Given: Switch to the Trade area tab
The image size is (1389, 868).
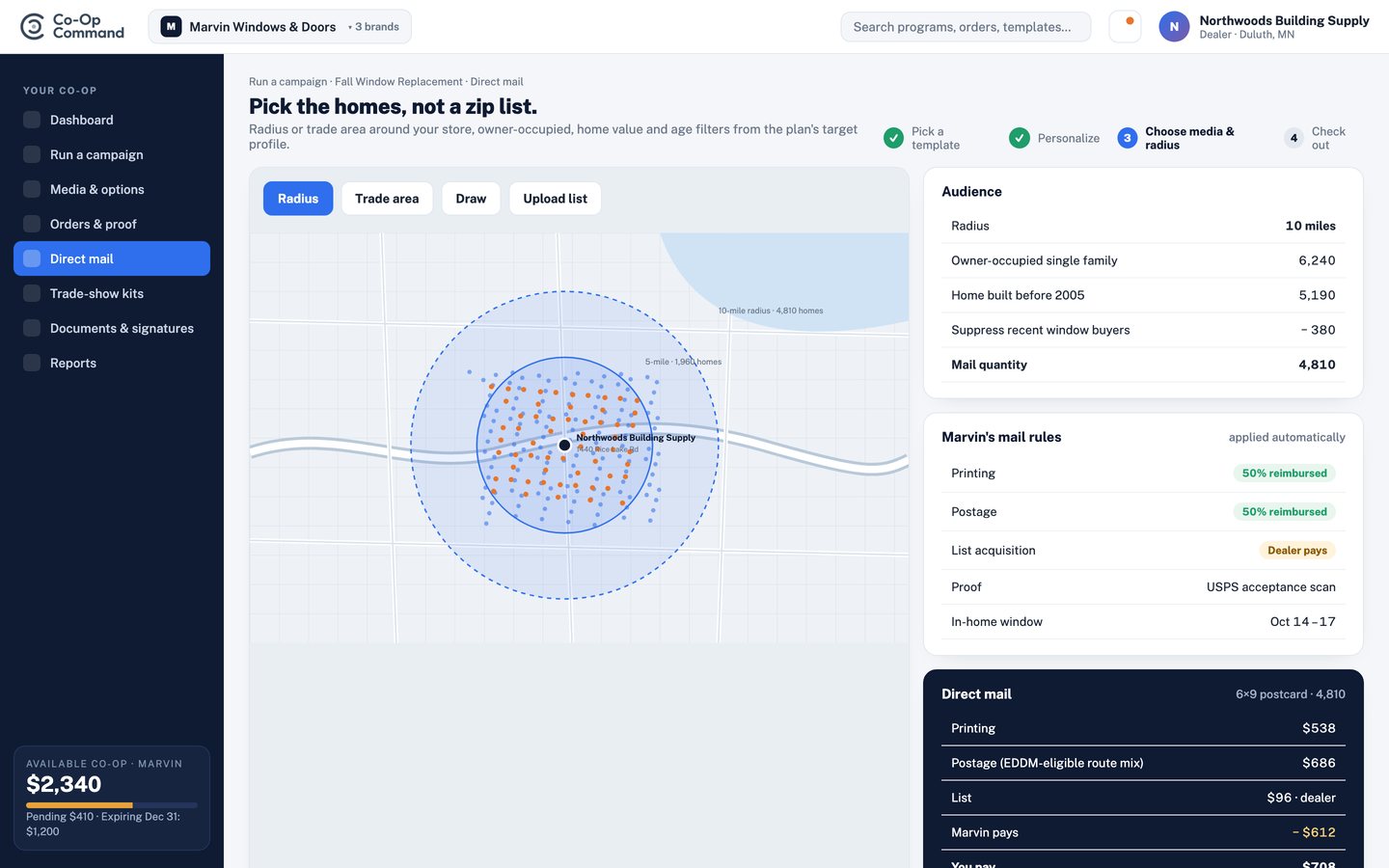Looking at the screenshot, I should click(x=387, y=199).
